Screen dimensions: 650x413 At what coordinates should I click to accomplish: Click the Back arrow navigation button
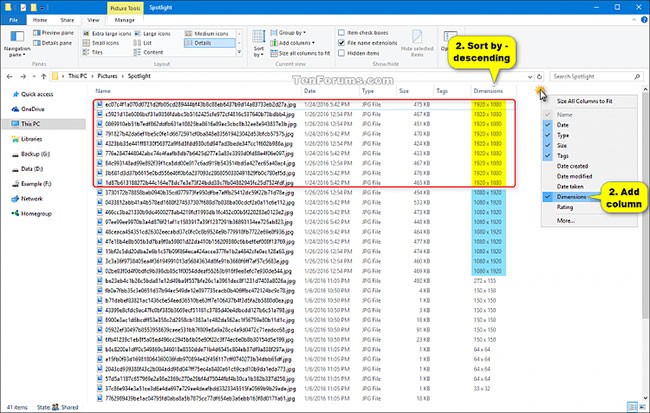[11, 75]
